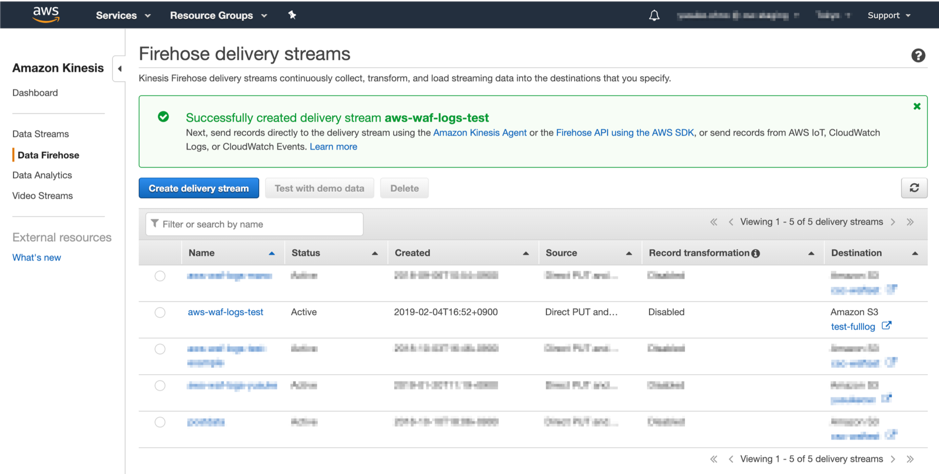Go to Data Streams in sidebar
Image resolution: width=939 pixels, height=474 pixels.
pos(41,134)
